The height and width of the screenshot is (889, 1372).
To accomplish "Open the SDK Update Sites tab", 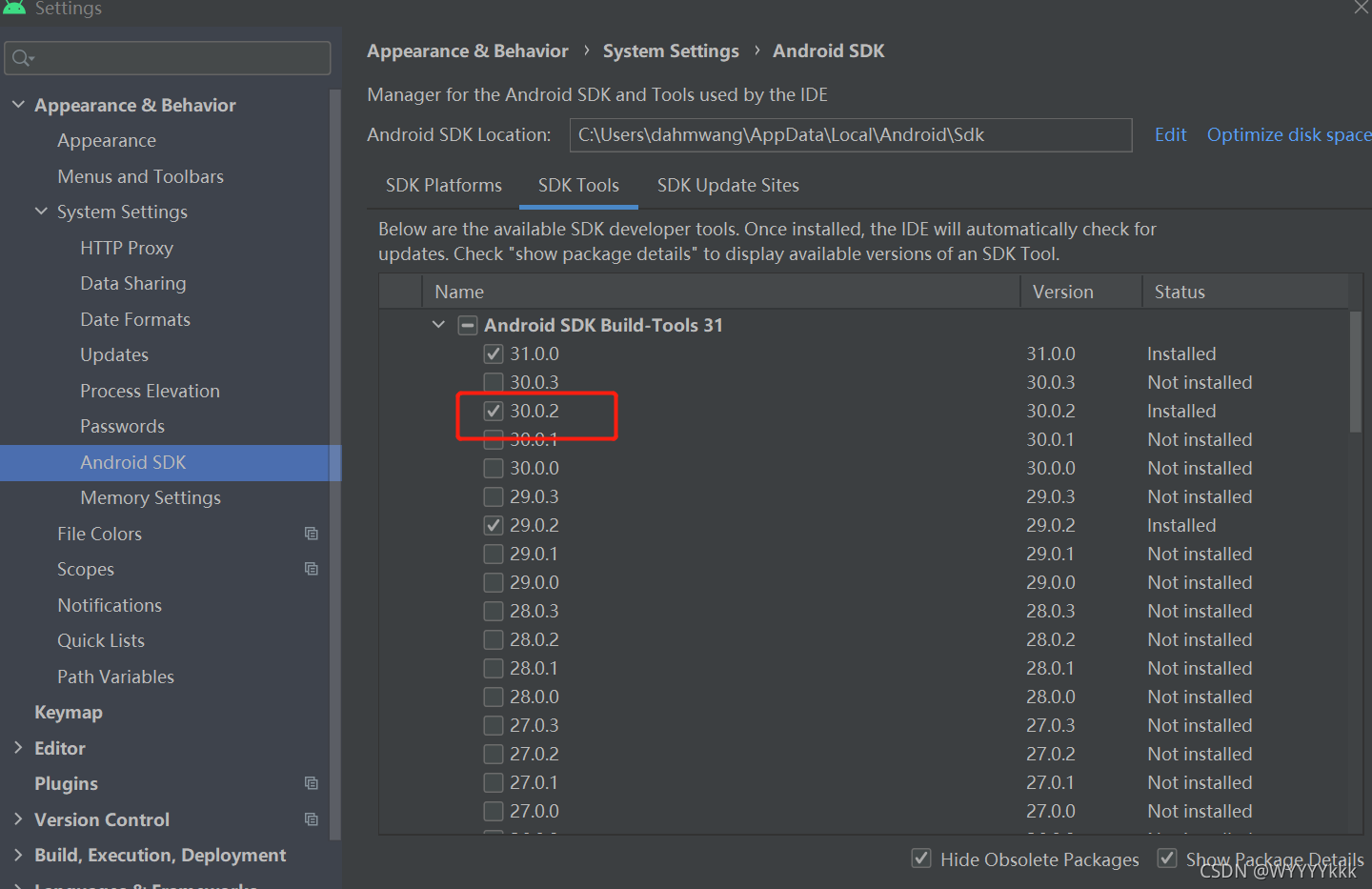I will [728, 185].
